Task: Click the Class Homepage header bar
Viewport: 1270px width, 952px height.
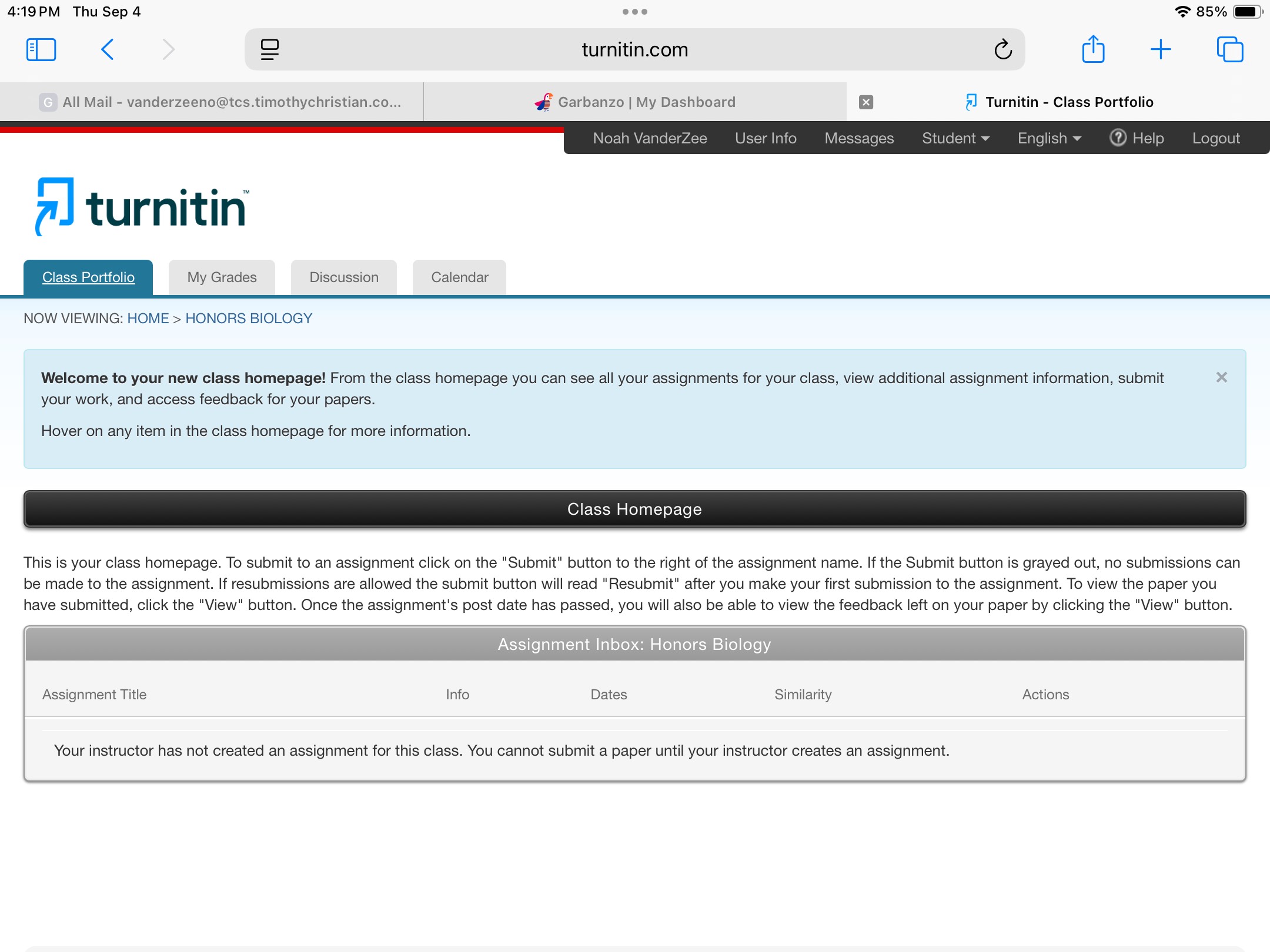Action: click(x=635, y=509)
